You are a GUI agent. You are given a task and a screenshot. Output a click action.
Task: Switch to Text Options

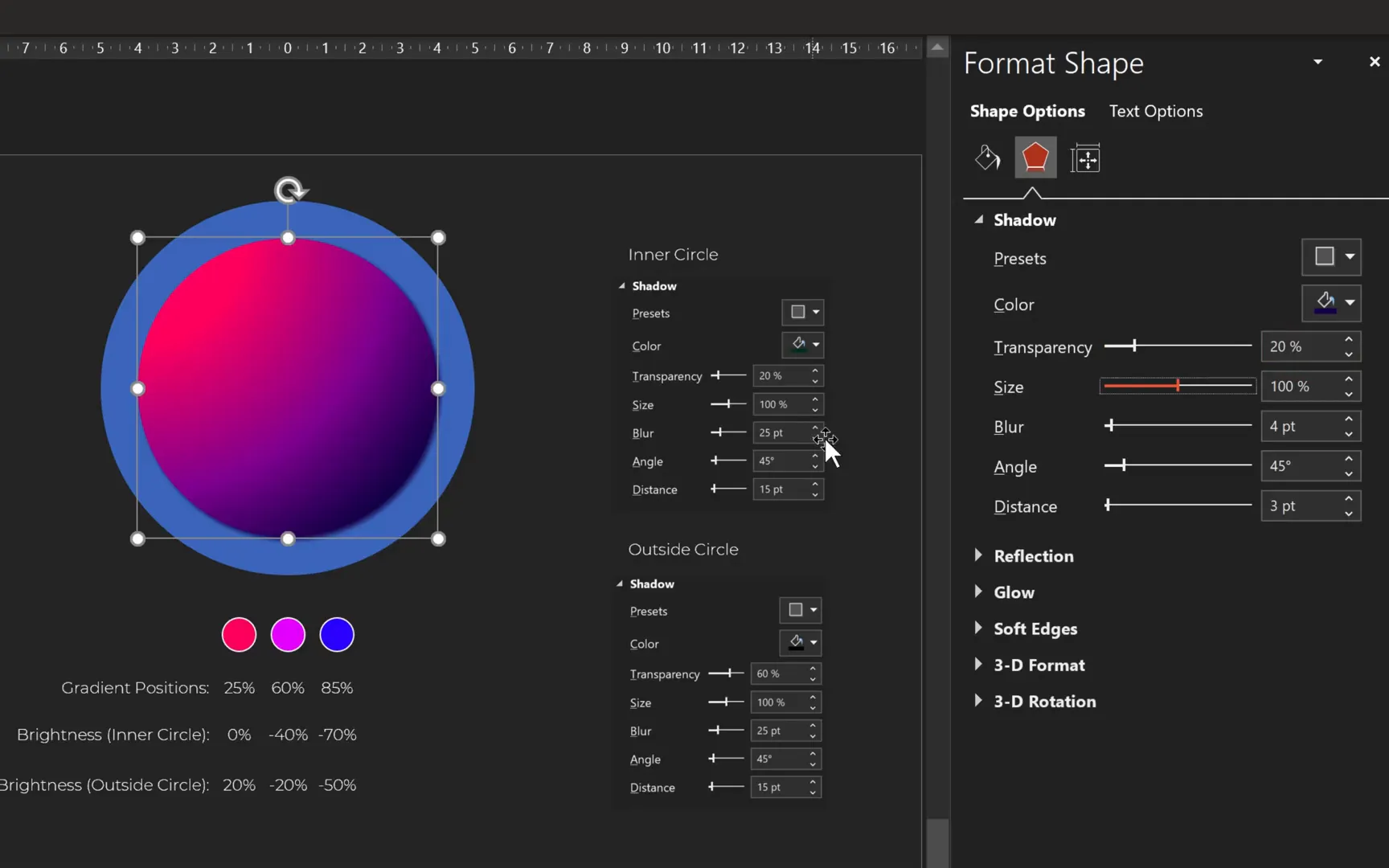pos(1155,111)
